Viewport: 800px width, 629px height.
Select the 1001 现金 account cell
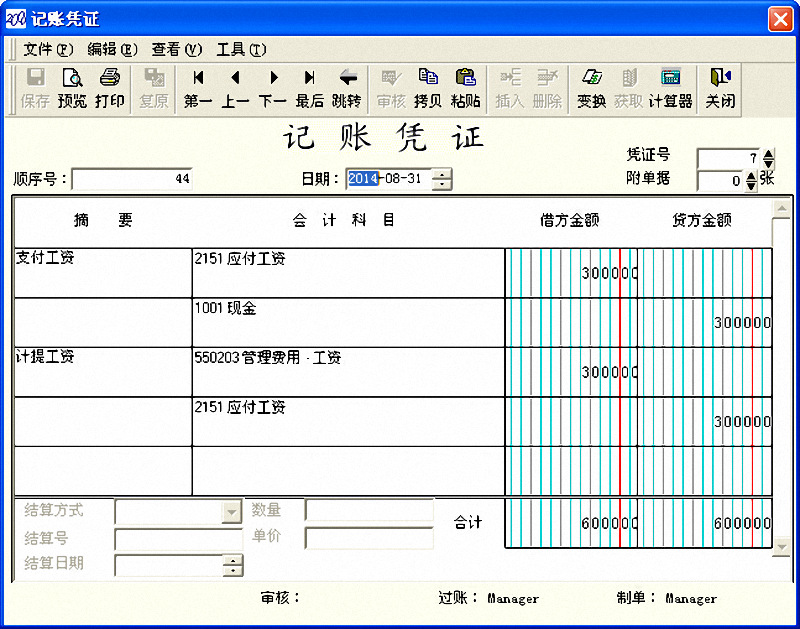[x=348, y=323]
